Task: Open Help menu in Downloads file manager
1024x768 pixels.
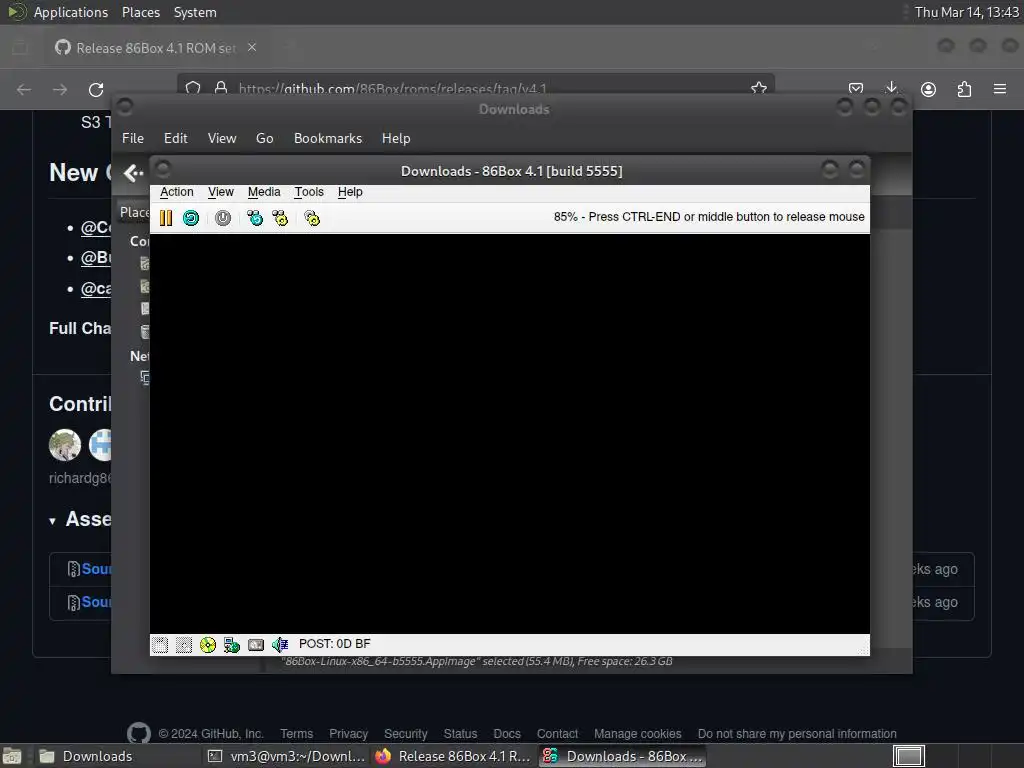Action: point(396,138)
